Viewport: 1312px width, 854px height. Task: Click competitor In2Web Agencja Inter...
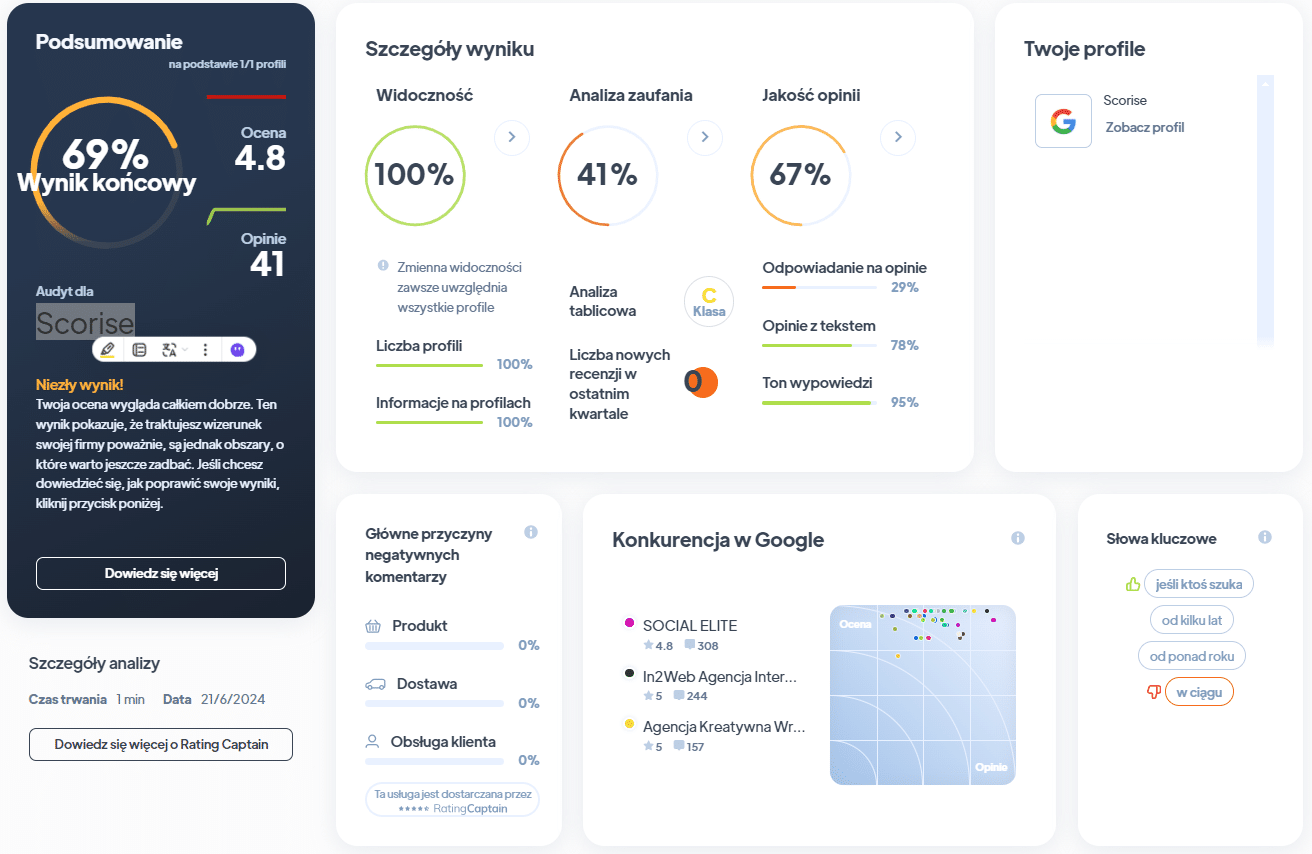click(x=720, y=676)
